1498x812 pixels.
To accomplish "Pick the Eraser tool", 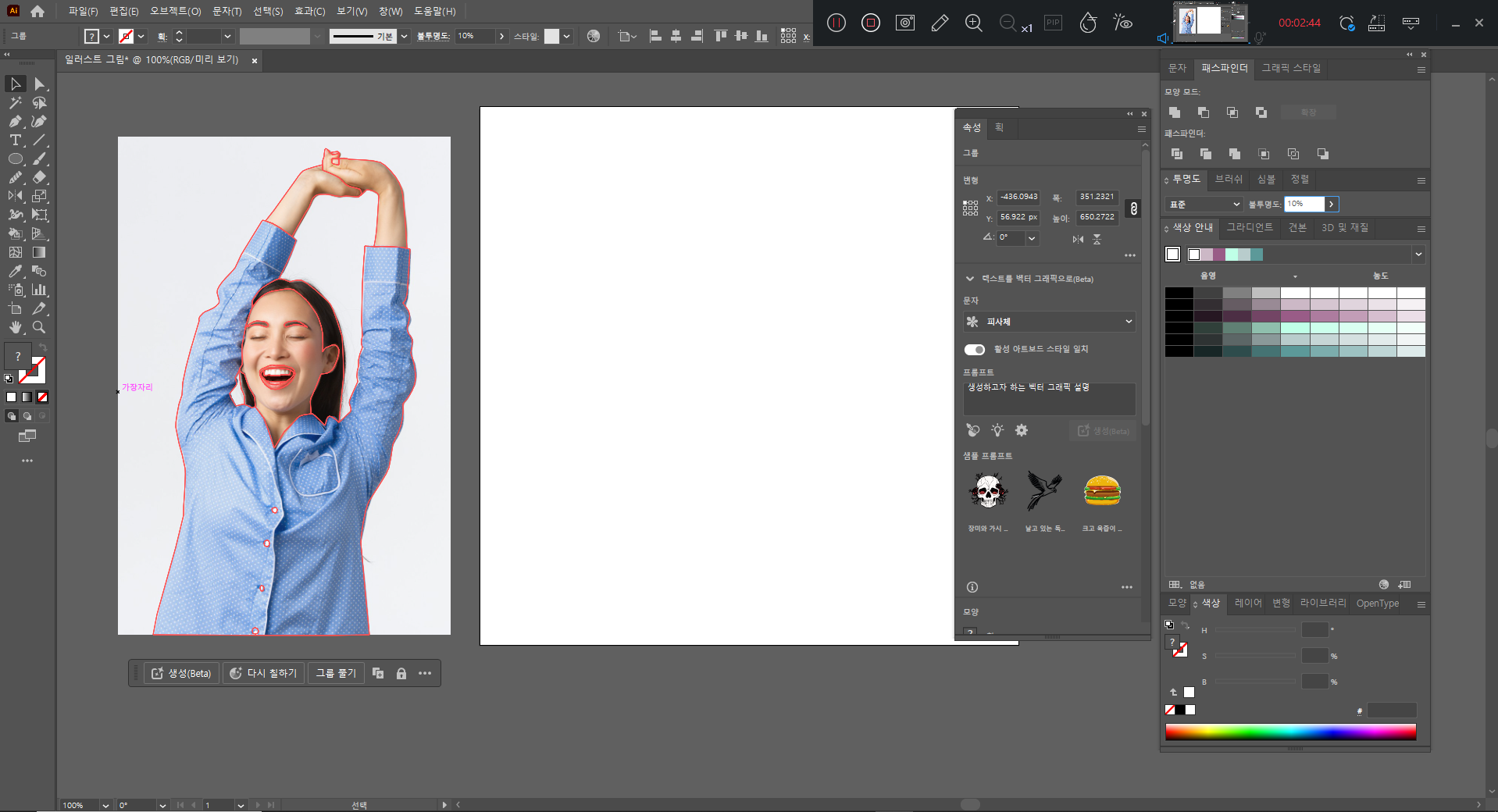I will click(39, 178).
